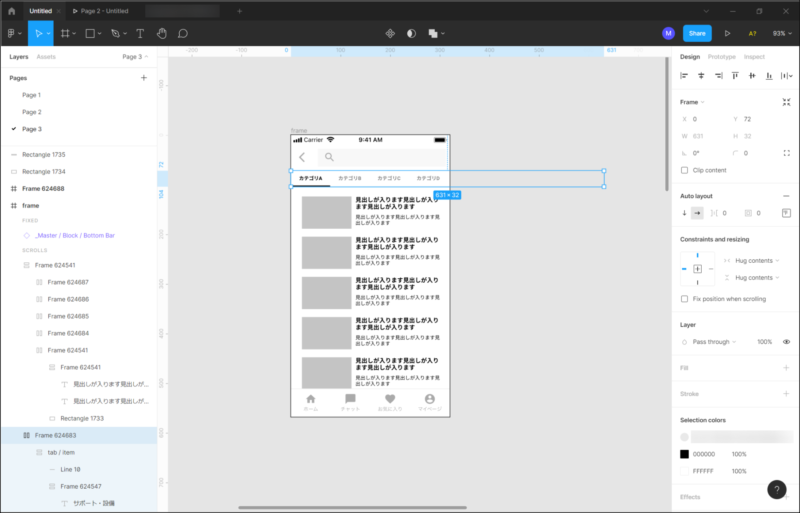Click the Share button
The width and height of the screenshot is (800, 513).
(x=697, y=33)
